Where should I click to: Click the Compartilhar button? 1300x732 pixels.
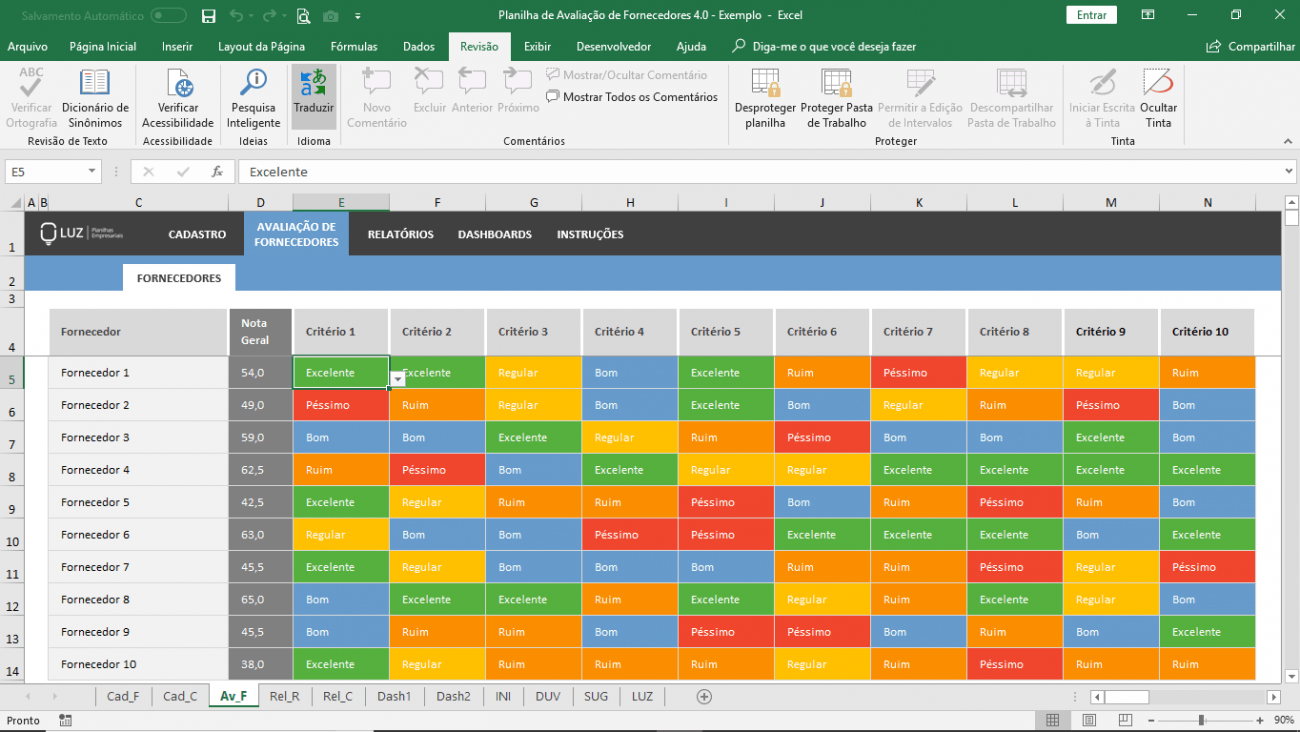point(1251,47)
